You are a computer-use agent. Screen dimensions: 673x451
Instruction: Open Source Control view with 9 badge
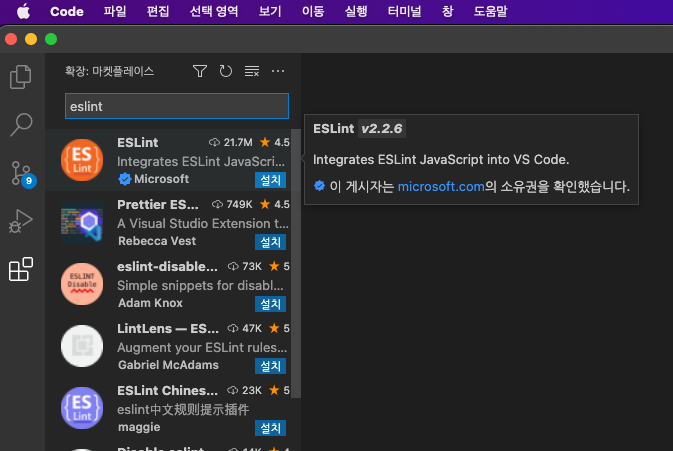(22, 174)
